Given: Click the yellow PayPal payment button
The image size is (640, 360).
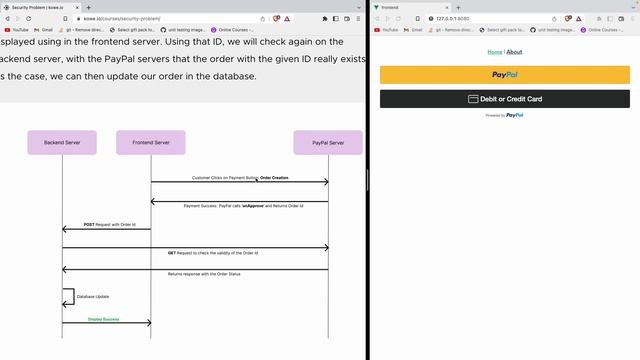Looking at the screenshot, I should [505, 75].
